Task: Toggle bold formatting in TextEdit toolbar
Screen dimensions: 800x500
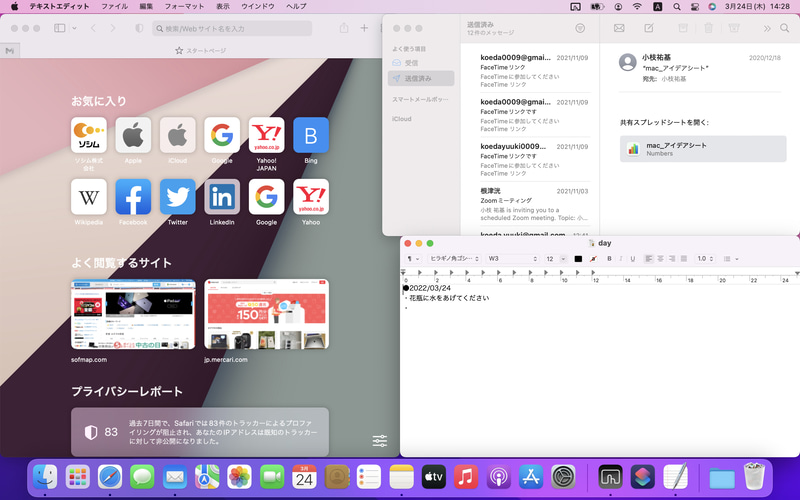Action: point(609,259)
